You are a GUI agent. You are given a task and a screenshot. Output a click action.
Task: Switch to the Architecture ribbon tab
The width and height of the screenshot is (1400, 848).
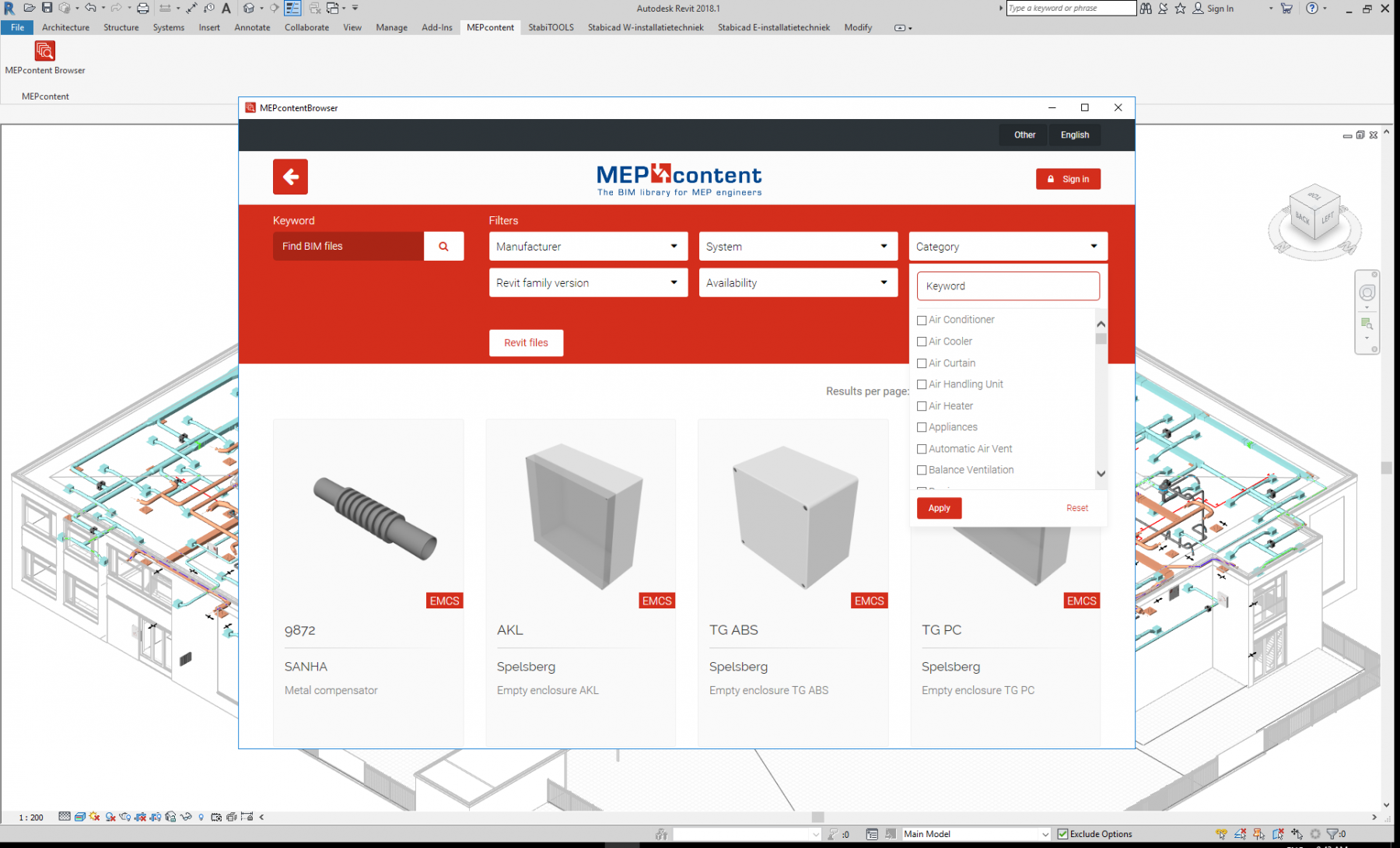(x=65, y=27)
